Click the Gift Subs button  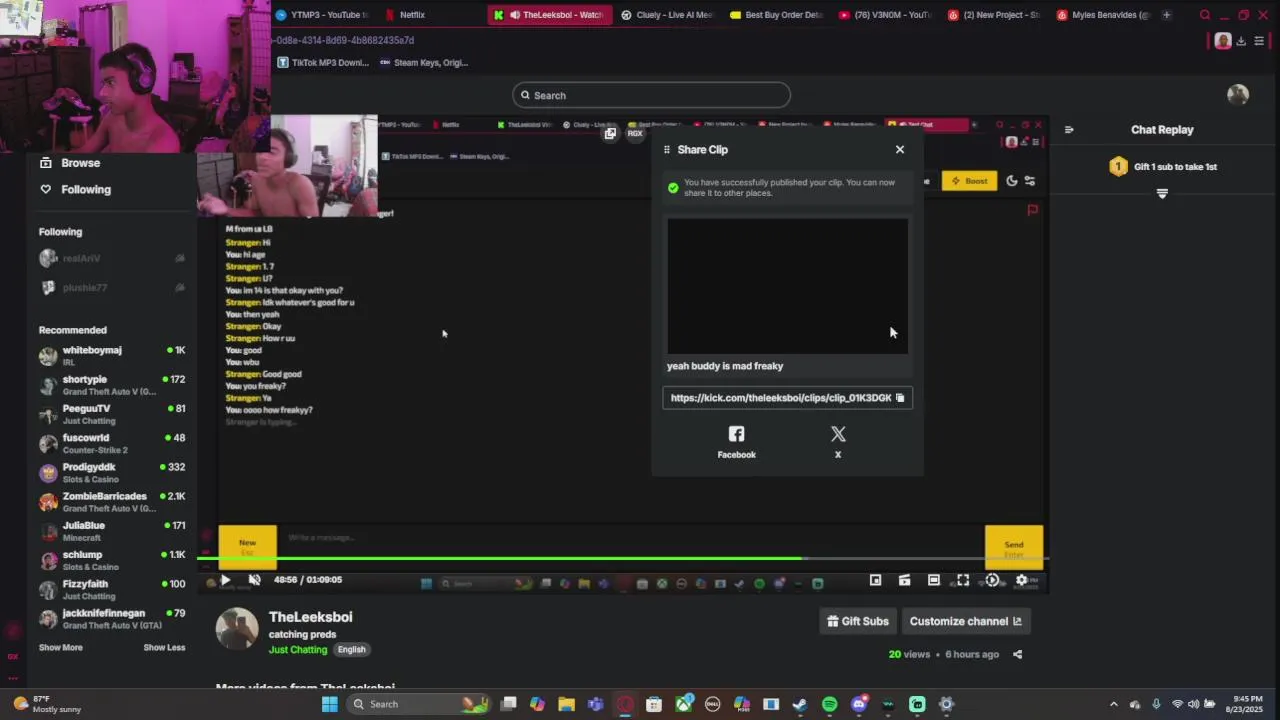click(858, 621)
